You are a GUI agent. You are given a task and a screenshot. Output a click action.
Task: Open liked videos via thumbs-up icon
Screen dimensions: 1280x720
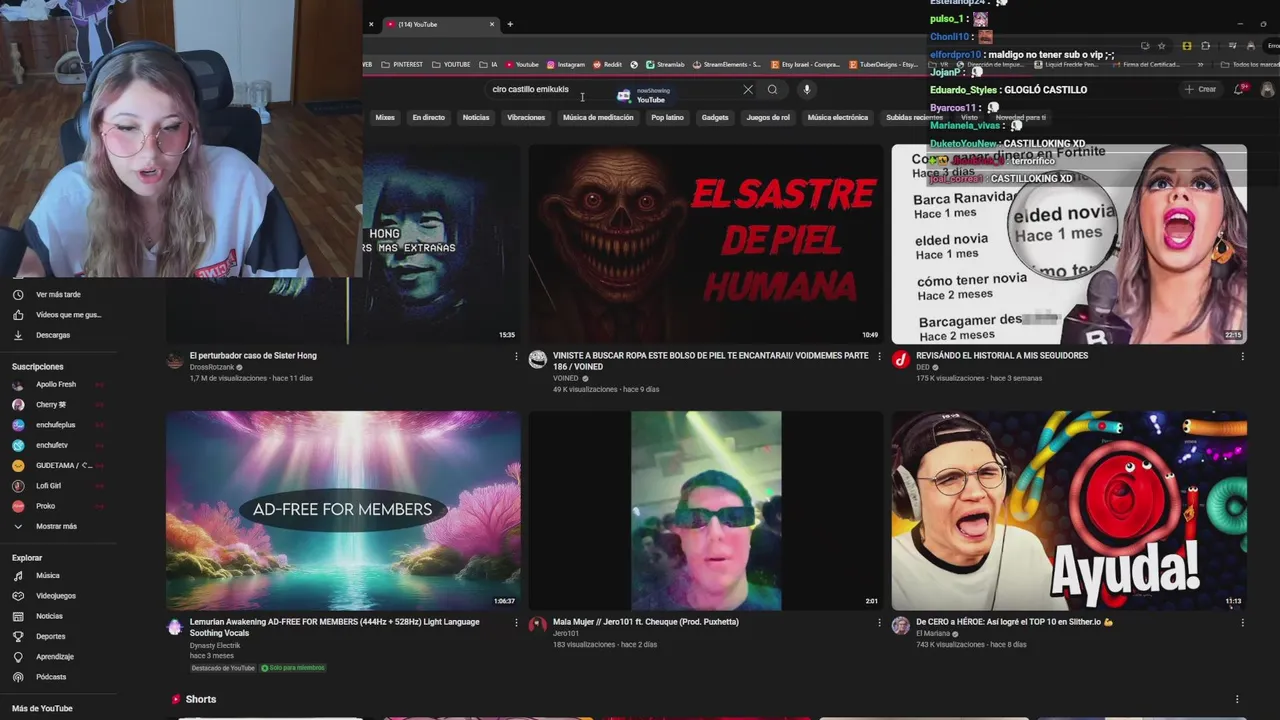click(x=18, y=315)
